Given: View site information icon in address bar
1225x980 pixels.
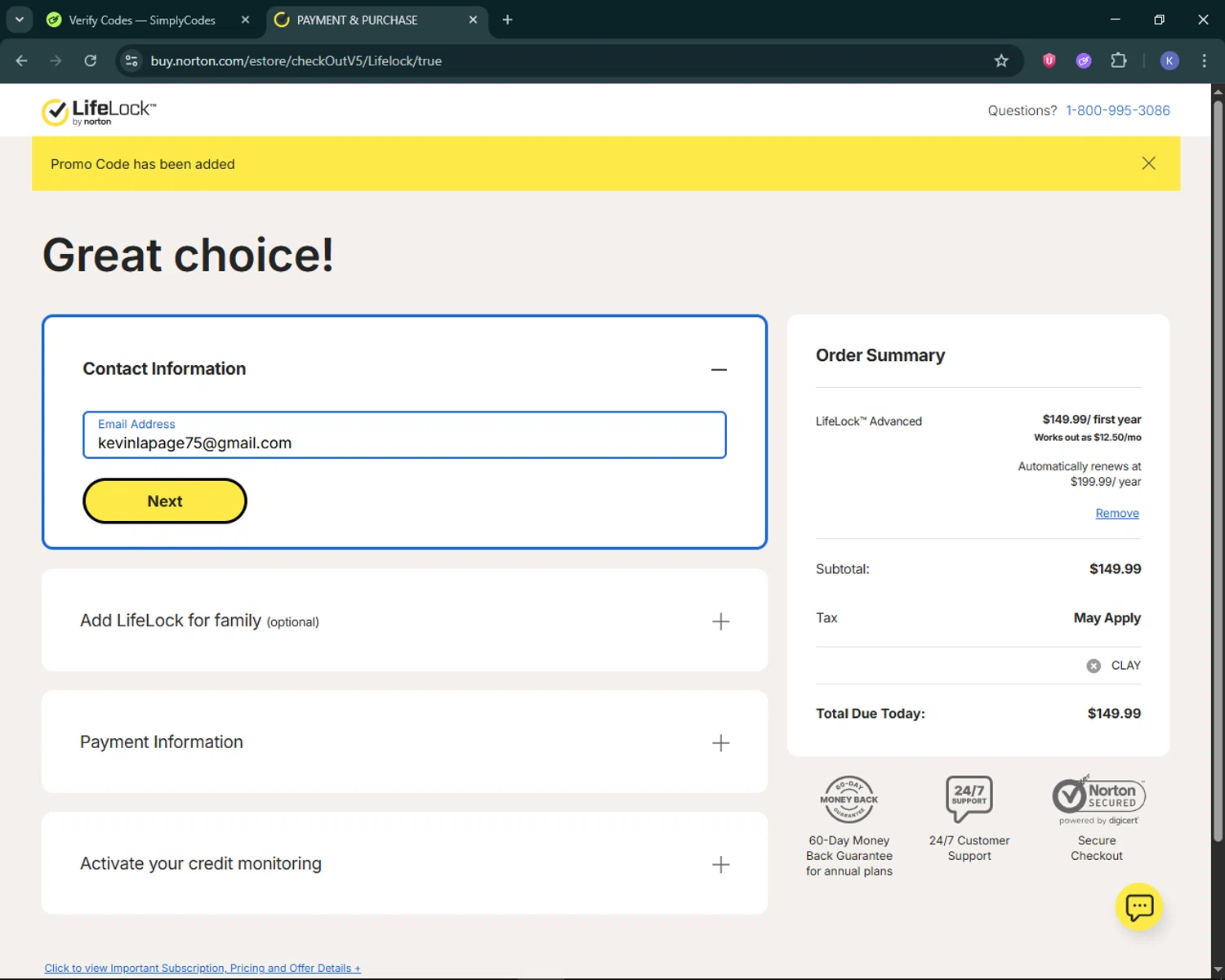Looking at the screenshot, I should [x=131, y=60].
